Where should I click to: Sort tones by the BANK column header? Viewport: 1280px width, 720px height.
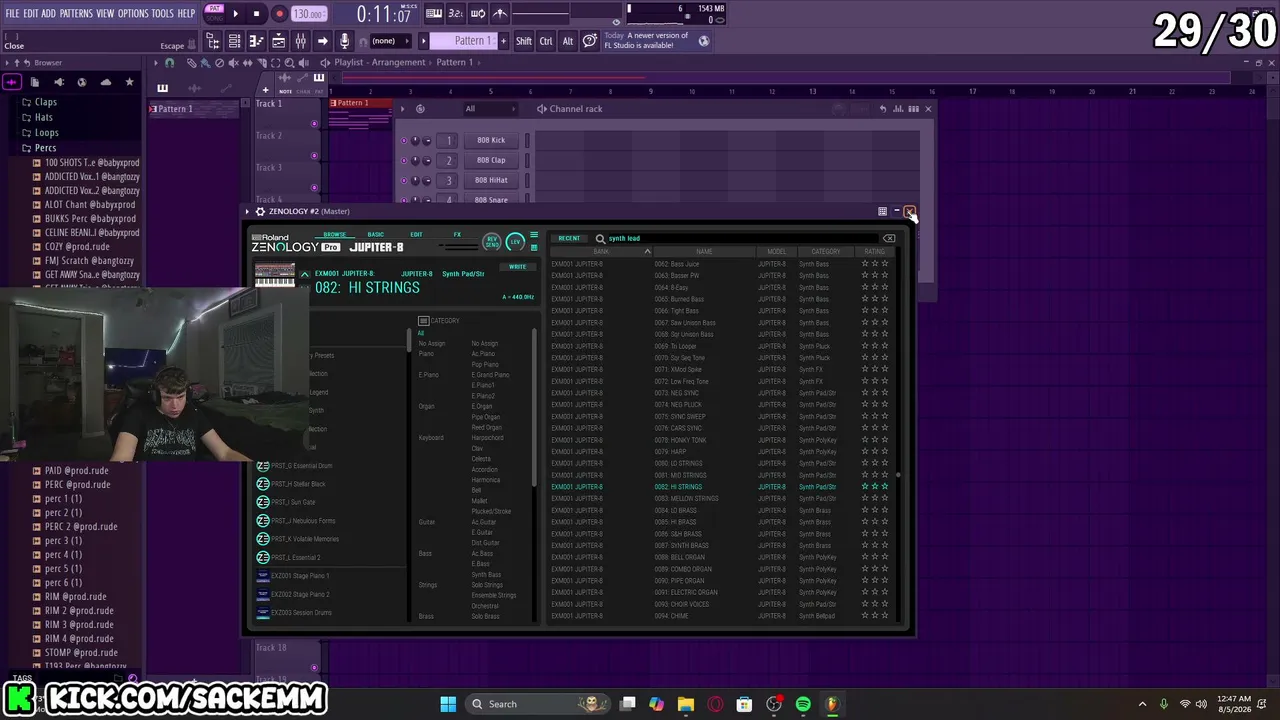pos(601,252)
